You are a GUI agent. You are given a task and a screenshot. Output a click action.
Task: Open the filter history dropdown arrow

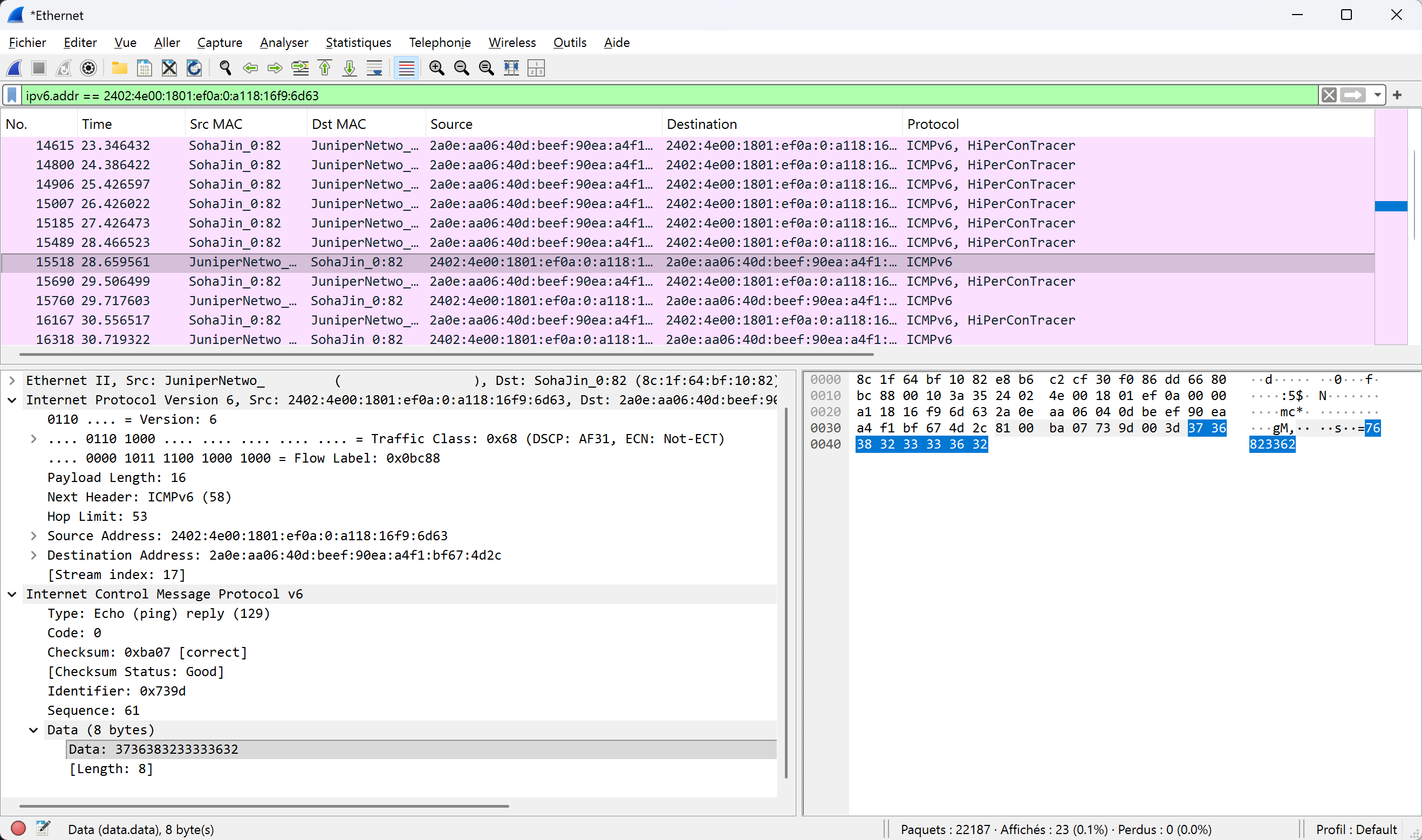[1378, 95]
